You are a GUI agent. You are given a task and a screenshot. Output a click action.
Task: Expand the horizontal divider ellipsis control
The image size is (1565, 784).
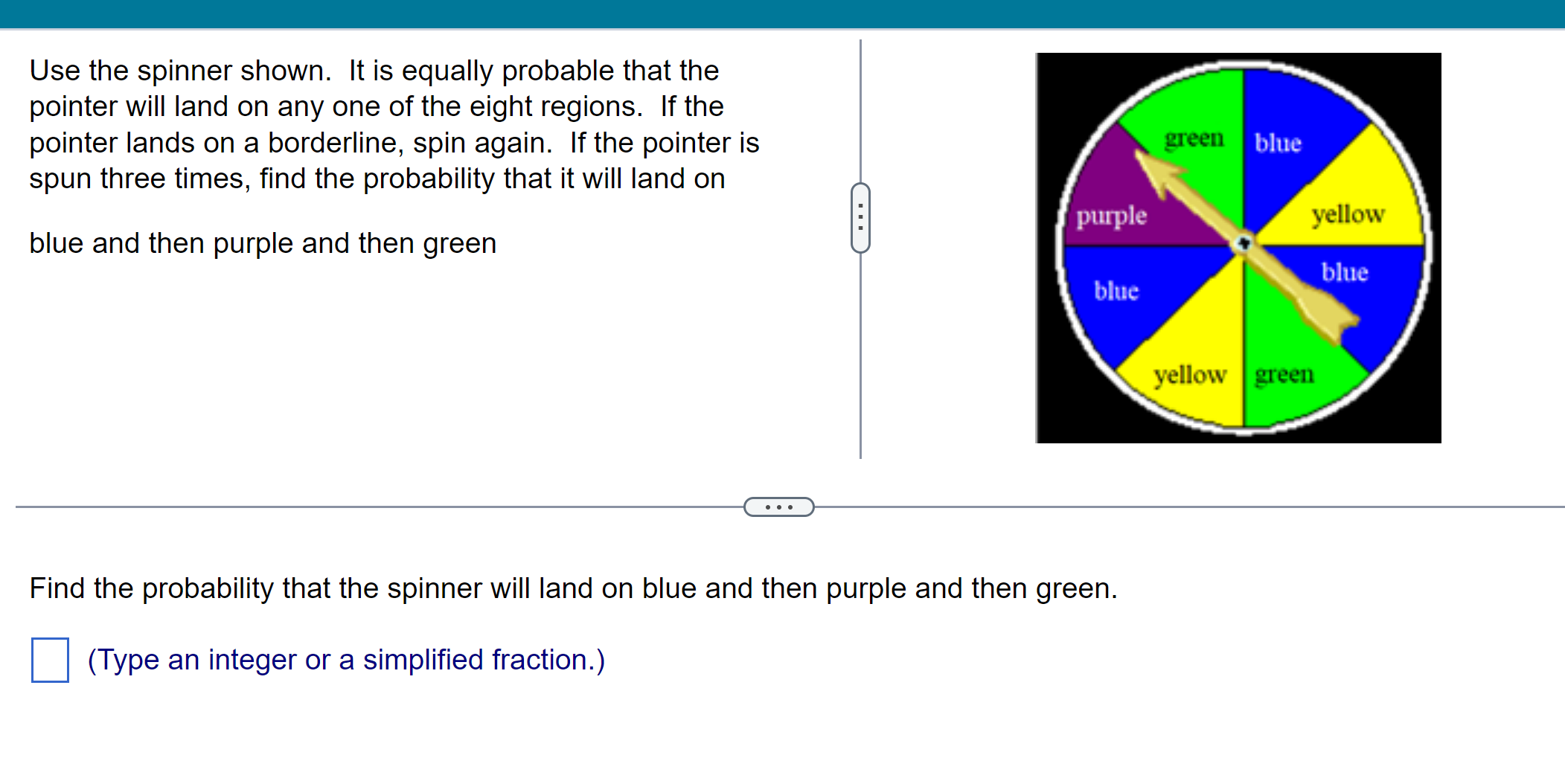pyautogui.click(x=778, y=507)
